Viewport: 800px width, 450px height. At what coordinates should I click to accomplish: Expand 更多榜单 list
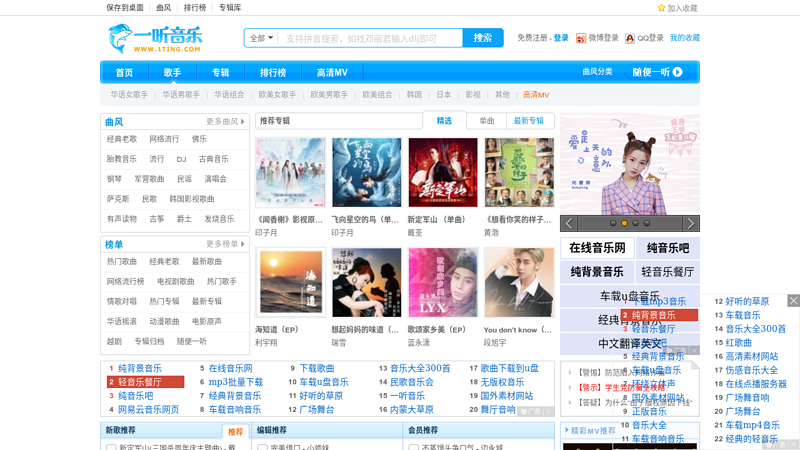coord(225,244)
